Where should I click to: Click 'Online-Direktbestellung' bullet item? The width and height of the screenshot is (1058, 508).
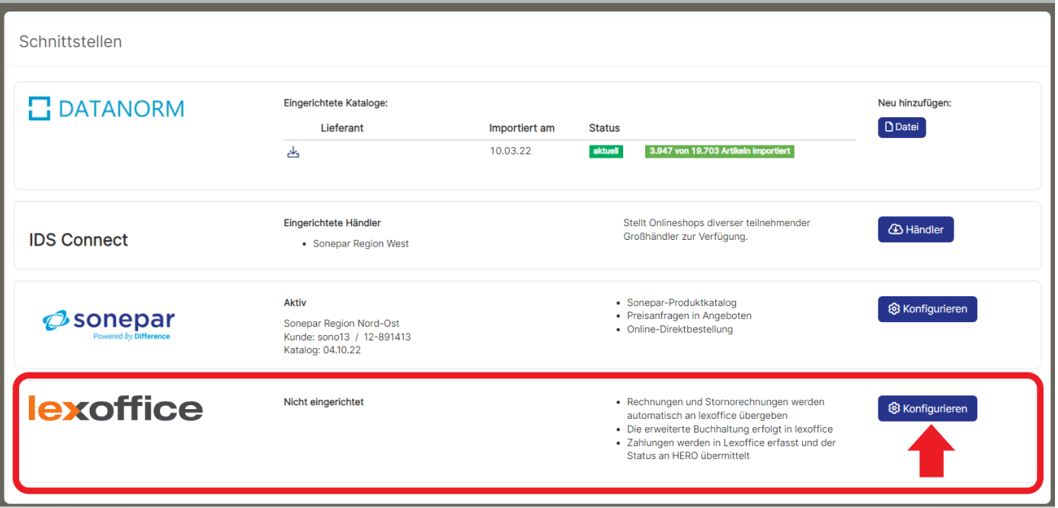click(679, 329)
